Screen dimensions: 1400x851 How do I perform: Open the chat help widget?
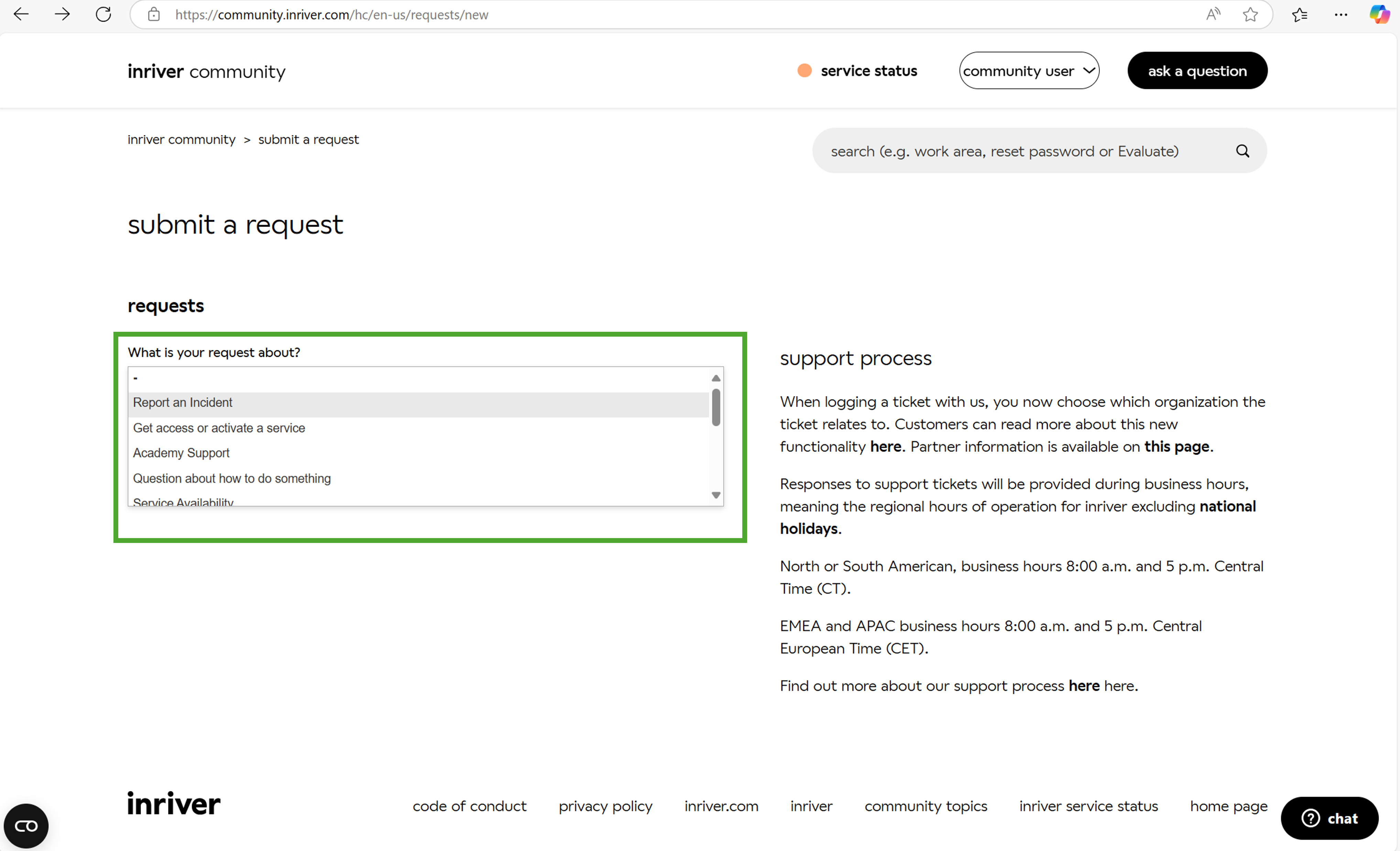tap(1329, 818)
